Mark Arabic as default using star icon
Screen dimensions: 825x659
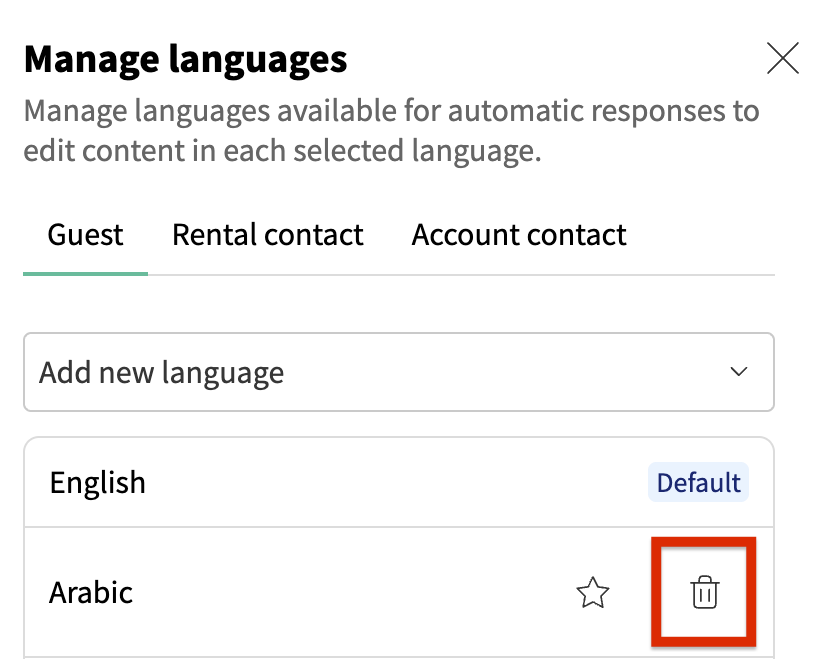point(593,594)
